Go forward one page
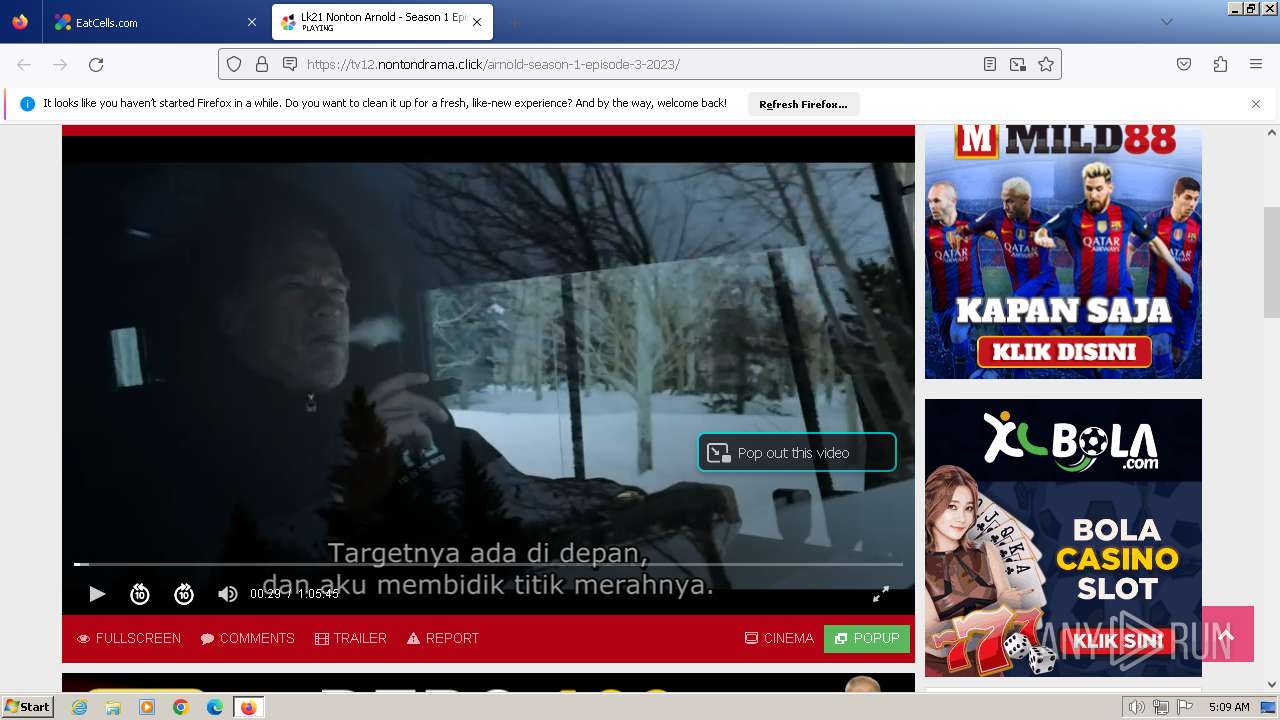1280x720 pixels. 60,64
